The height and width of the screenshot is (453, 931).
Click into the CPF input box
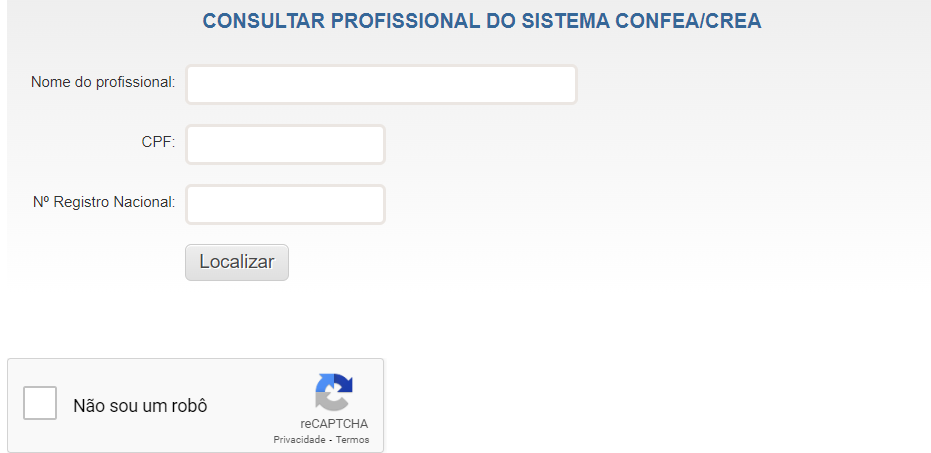point(285,145)
